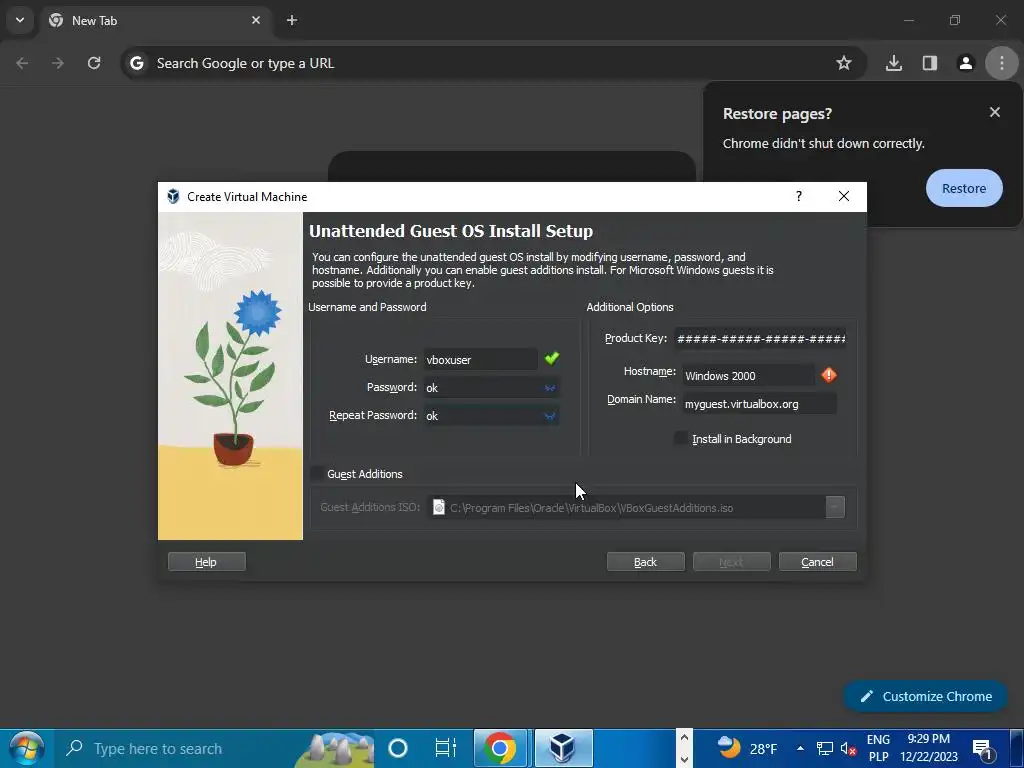Open Chrome side panel icon

pos(929,63)
